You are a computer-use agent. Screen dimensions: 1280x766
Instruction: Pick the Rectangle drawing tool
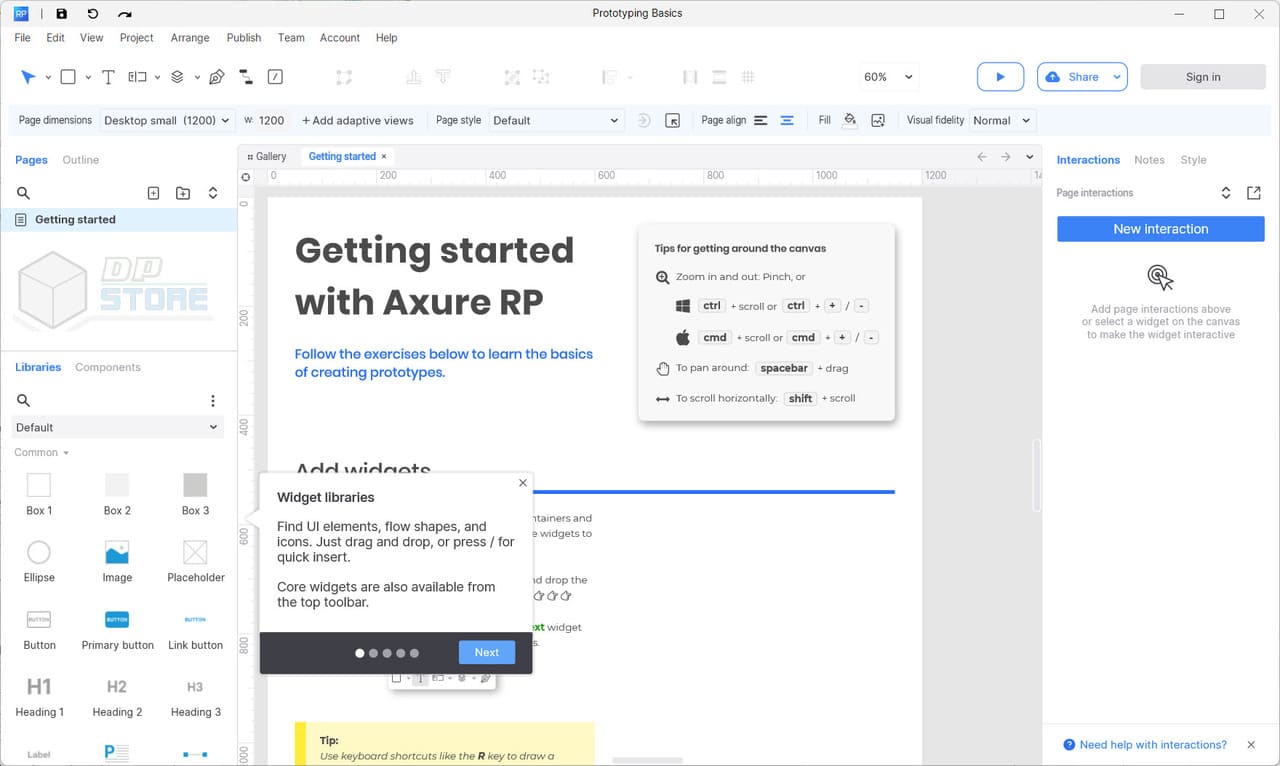coord(68,77)
